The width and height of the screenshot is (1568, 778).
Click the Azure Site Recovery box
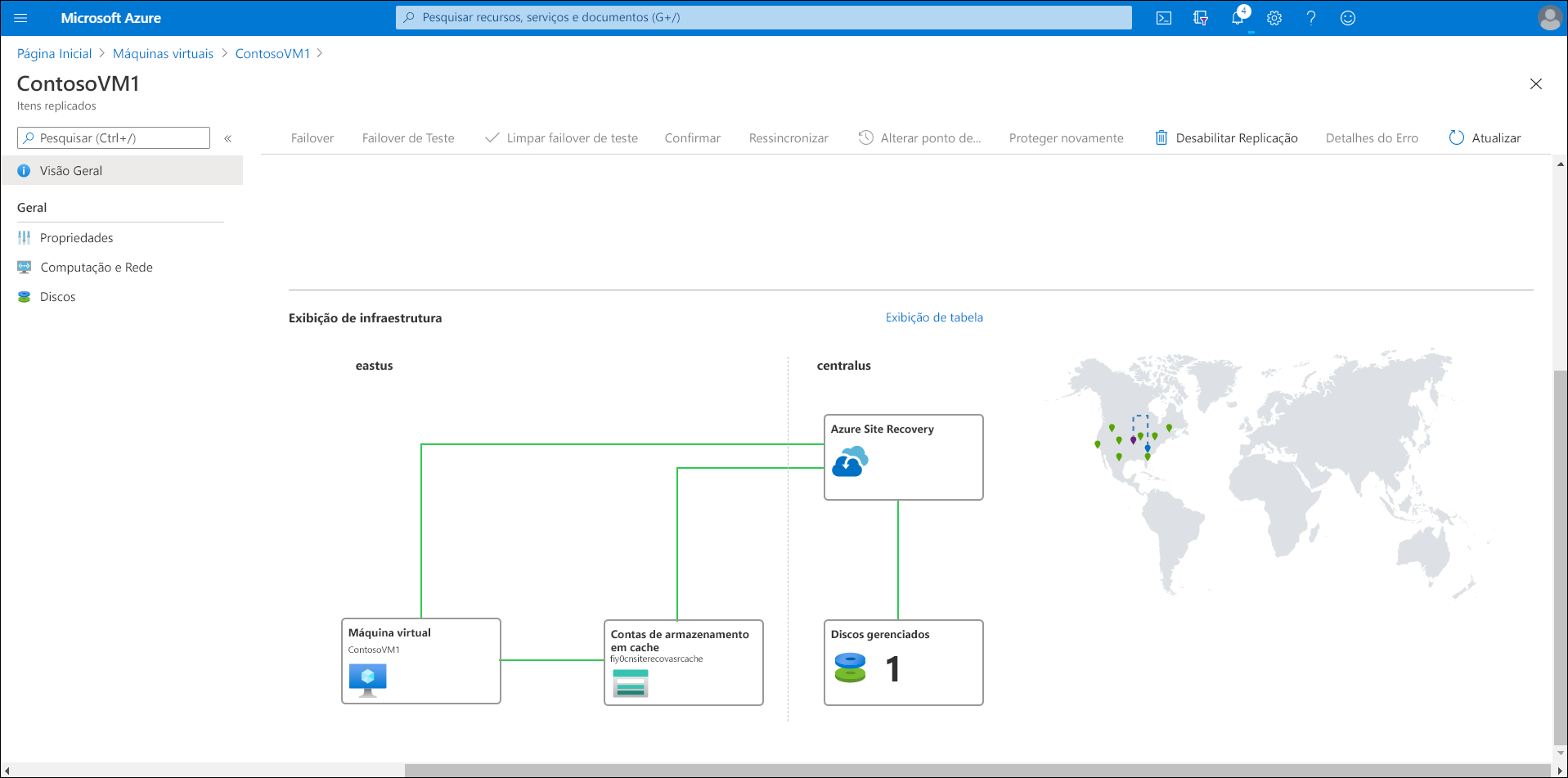(904, 457)
